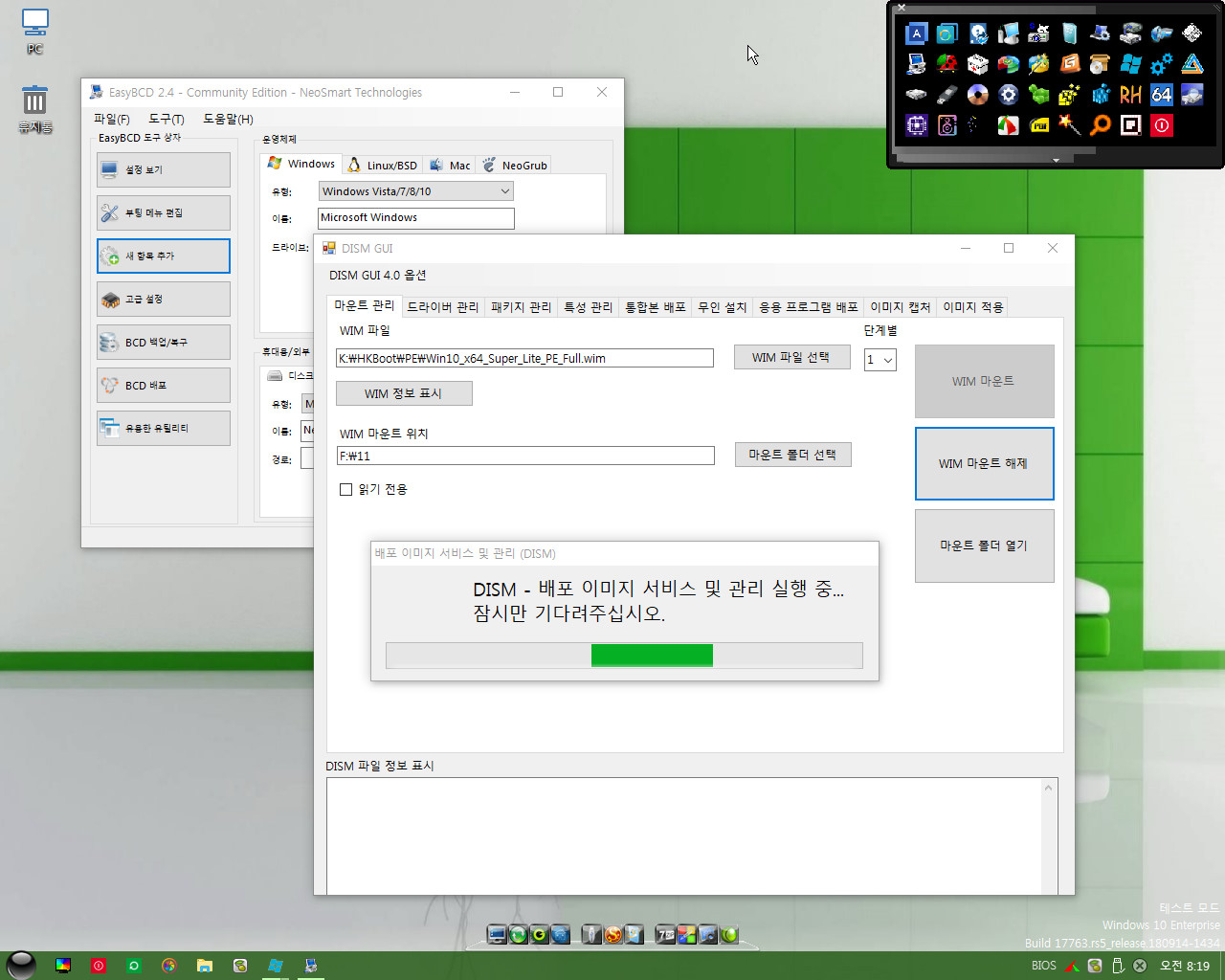1225x980 pixels.
Task: Click the BCD backup/repair button in EasyBCD
Action: coord(164,342)
